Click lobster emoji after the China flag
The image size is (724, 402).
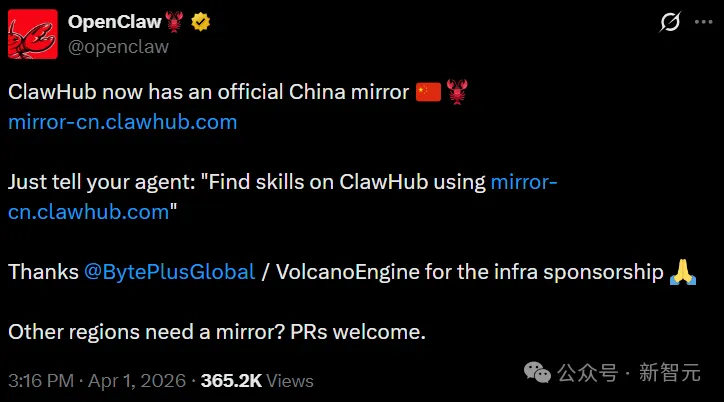coord(457,92)
